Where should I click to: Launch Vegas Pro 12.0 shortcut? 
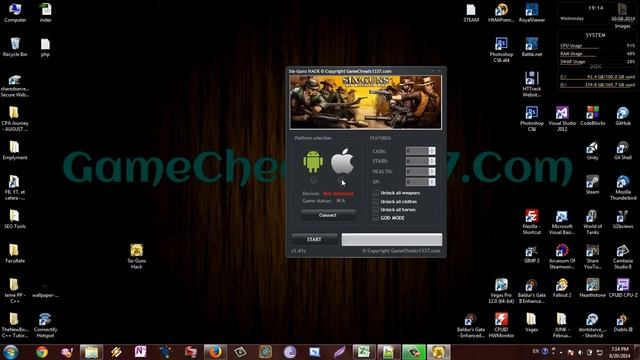[501, 291]
